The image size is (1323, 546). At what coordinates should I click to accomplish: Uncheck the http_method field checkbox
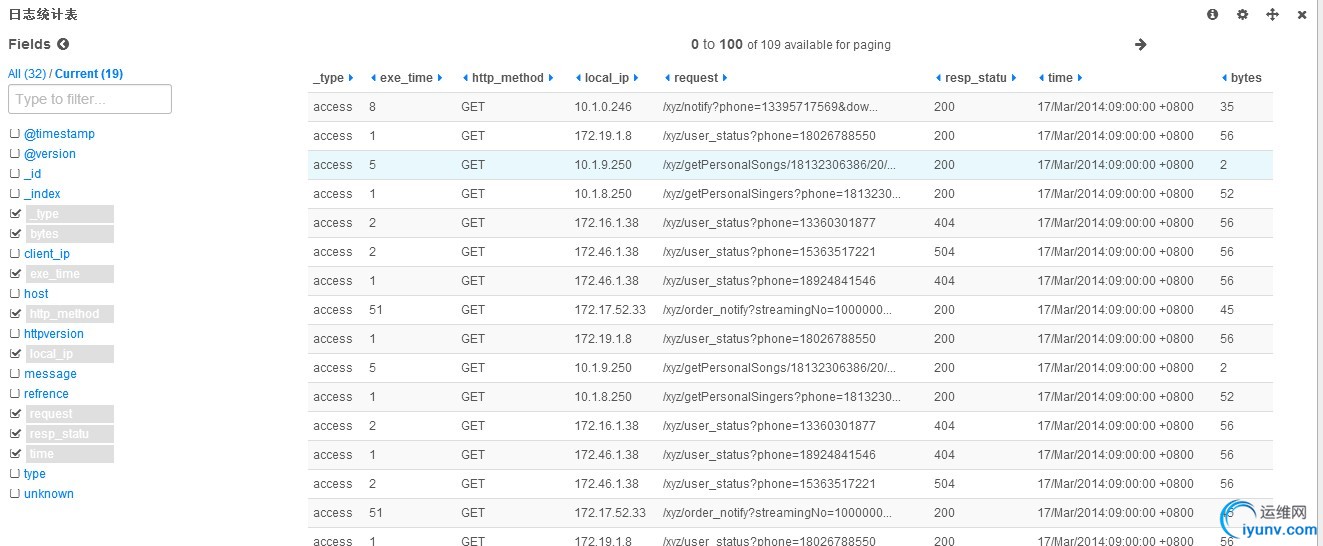coord(15,314)
